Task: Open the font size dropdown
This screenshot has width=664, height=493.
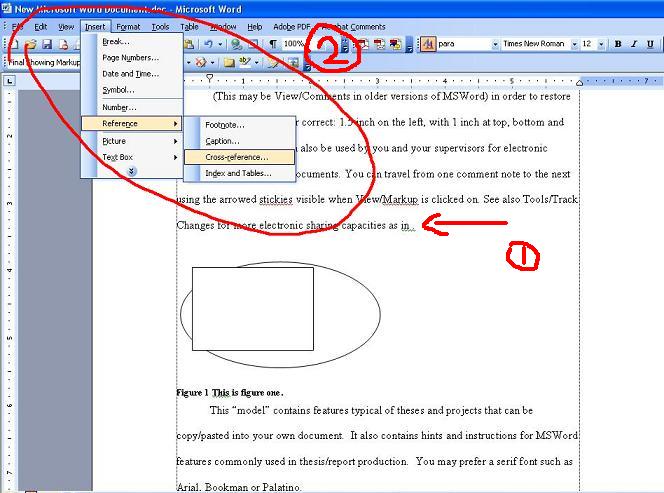Action: [x=601, y=45]
